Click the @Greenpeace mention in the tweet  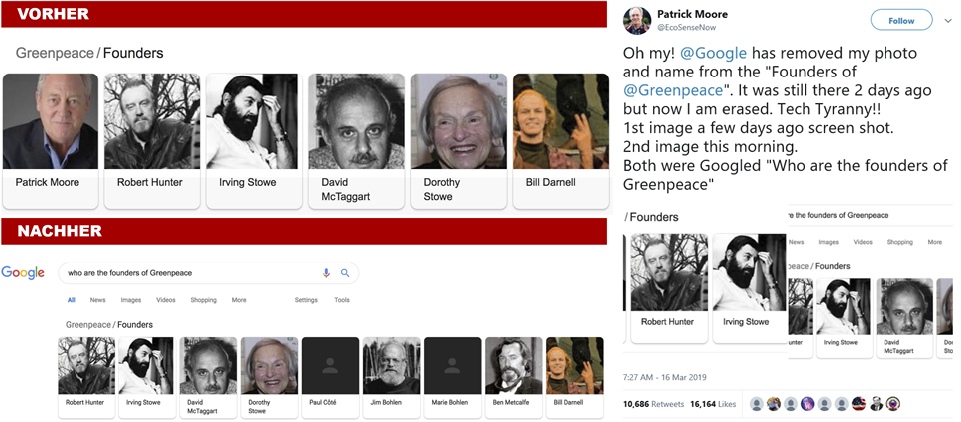coord(679,90)
